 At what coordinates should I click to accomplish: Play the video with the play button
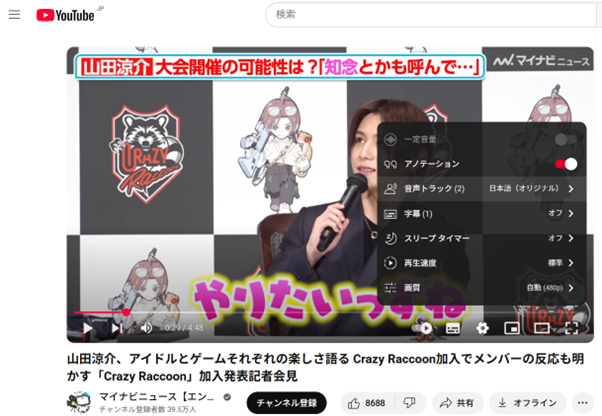click(88, 328)
